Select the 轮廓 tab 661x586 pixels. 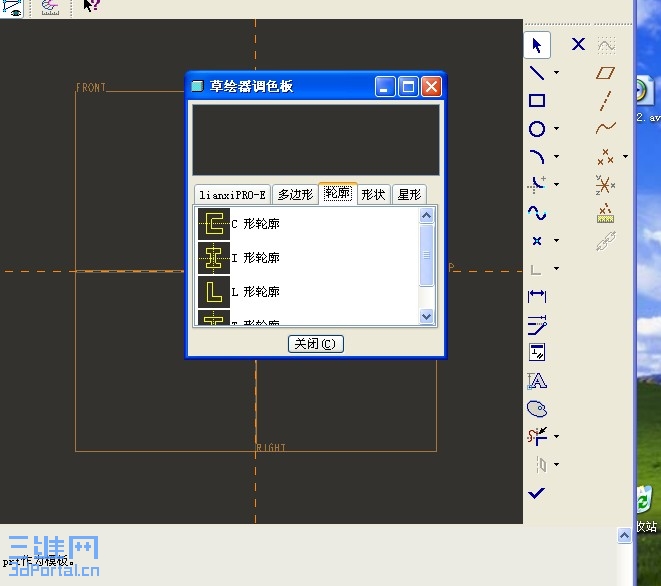click(x=338, y=194)
